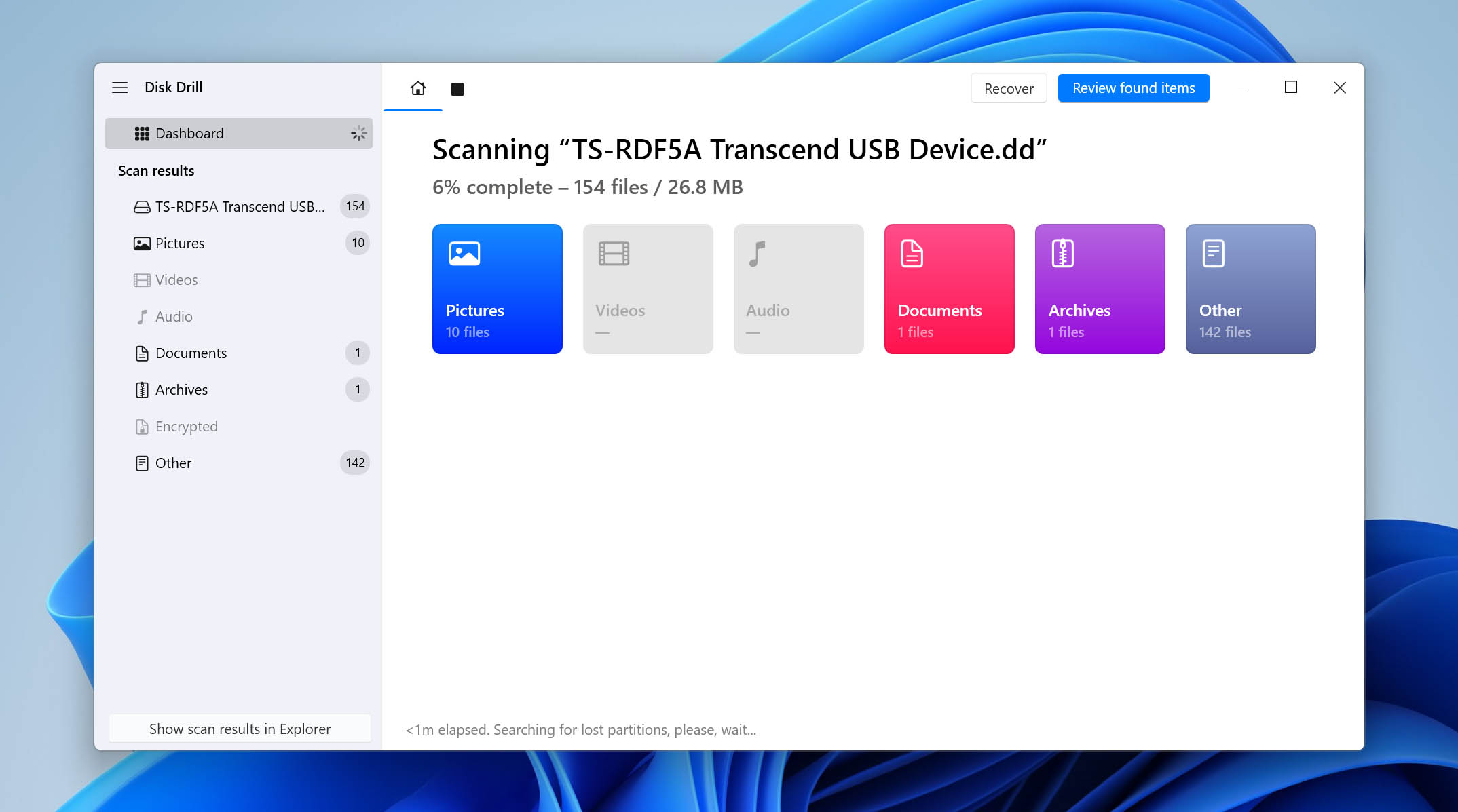Click the Encrypted lock-file icon in the sidebar

(142, 427)
